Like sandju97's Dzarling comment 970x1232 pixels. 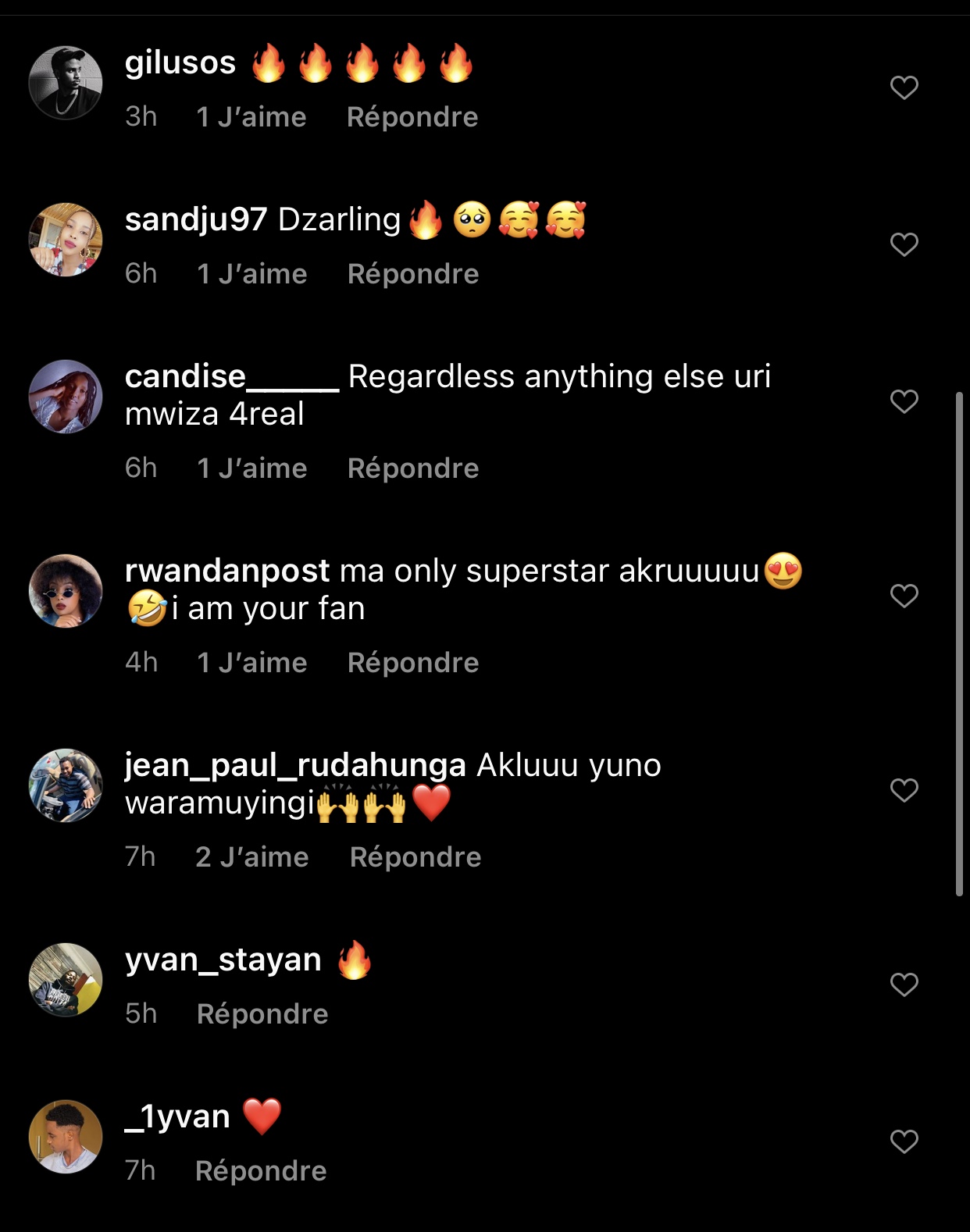[x=904, y=244]
